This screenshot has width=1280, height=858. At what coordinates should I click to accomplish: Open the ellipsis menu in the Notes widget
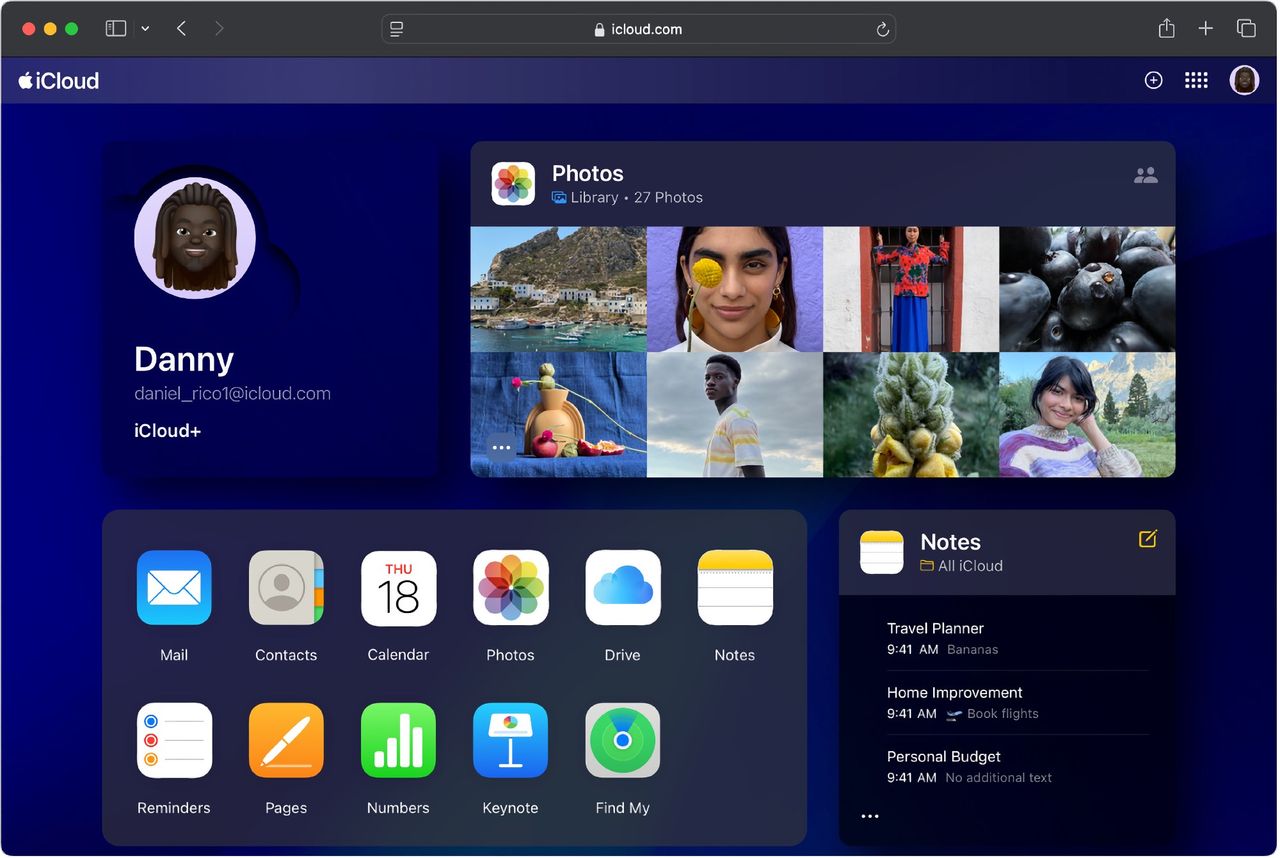(869, 816)
